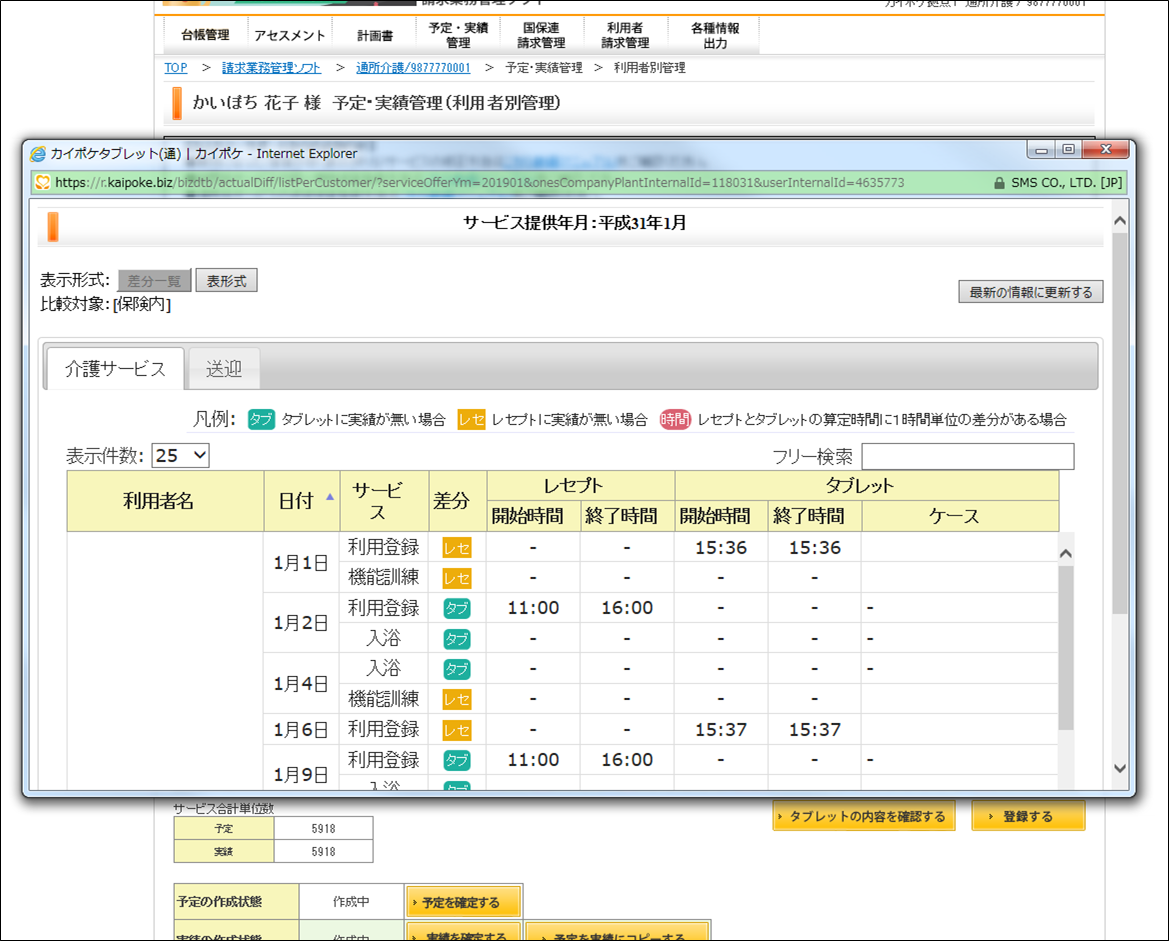
Task: Click タブ badge on 1月4日 入浴 row
Action: click(457, 669)
